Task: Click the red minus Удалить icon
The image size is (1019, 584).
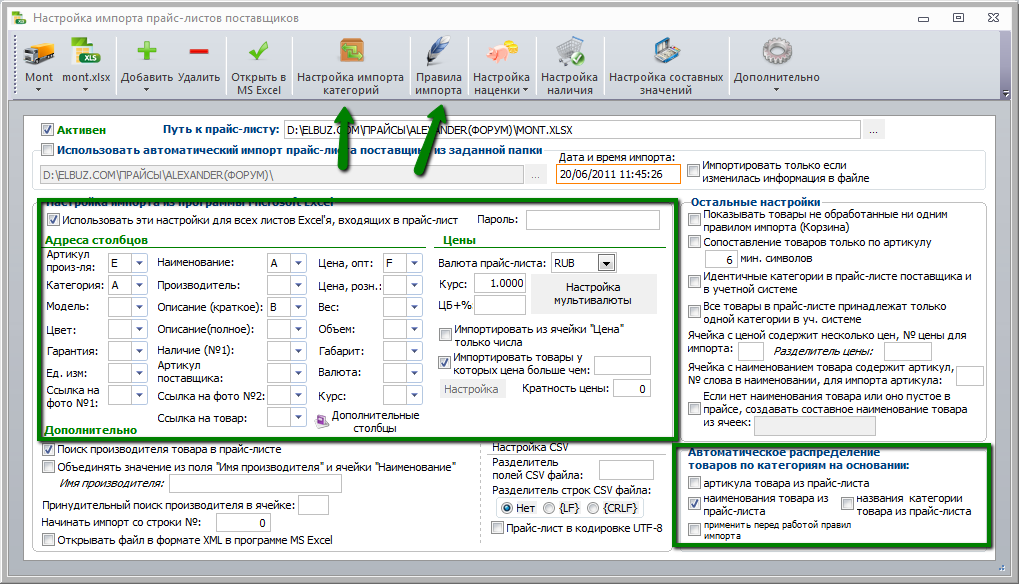Action: tap(199, 51)
